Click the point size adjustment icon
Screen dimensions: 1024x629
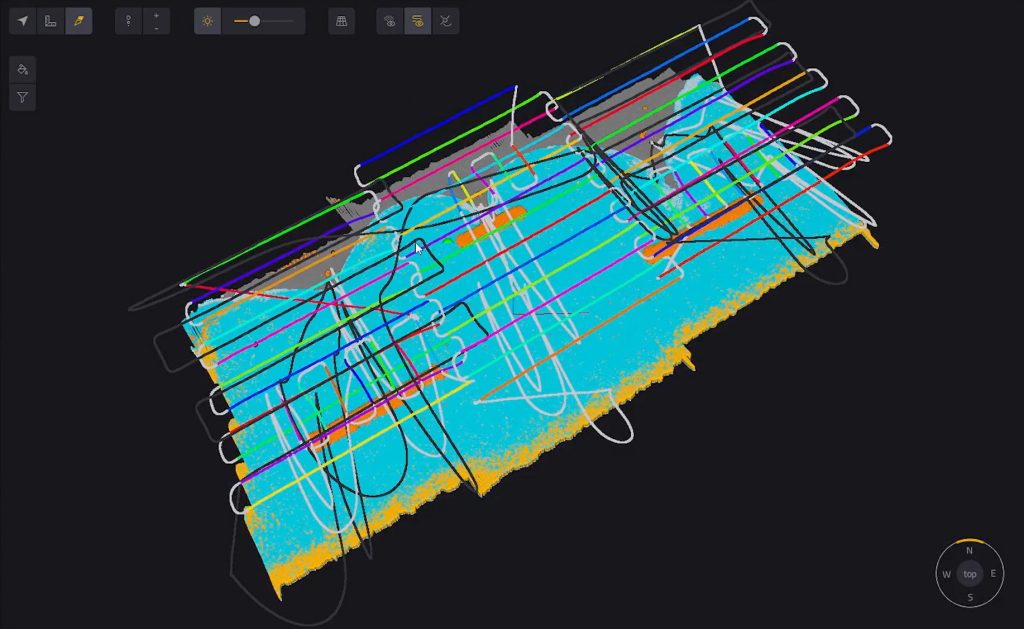pos(128,20)
